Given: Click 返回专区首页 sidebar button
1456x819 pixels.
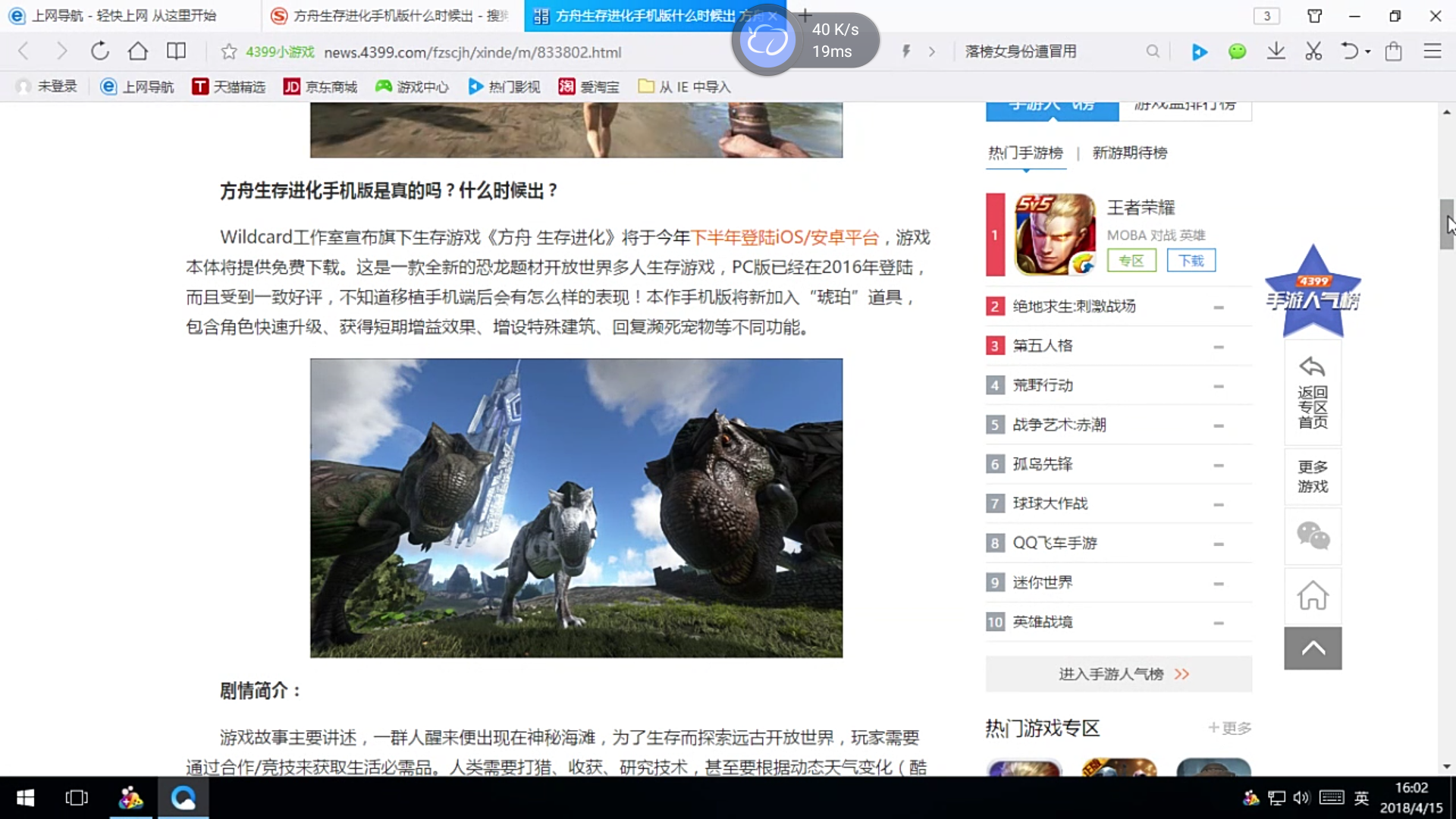Looking at the screenshot, I should pos(1313,393).
